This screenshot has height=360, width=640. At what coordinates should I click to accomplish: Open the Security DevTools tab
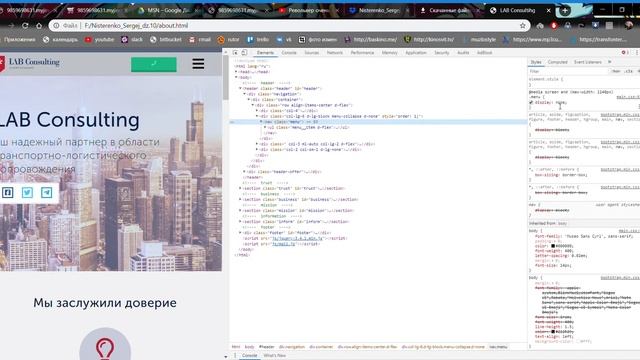pyautogui.click(x=442, y=53)
